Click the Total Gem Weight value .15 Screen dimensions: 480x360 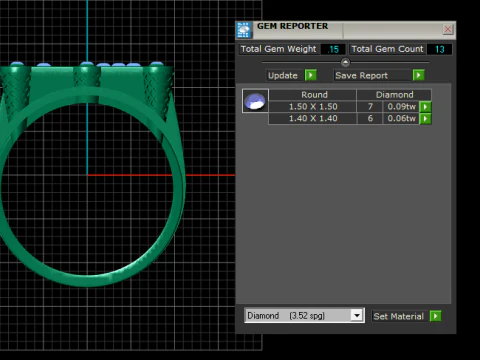[333, 49]
